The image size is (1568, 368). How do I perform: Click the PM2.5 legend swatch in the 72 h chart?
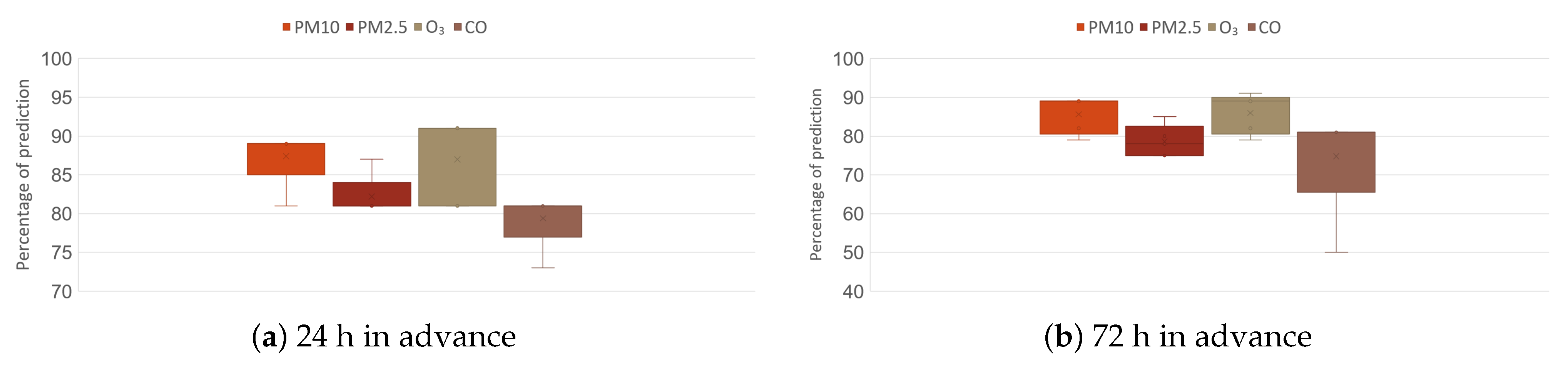(1144, 27)
